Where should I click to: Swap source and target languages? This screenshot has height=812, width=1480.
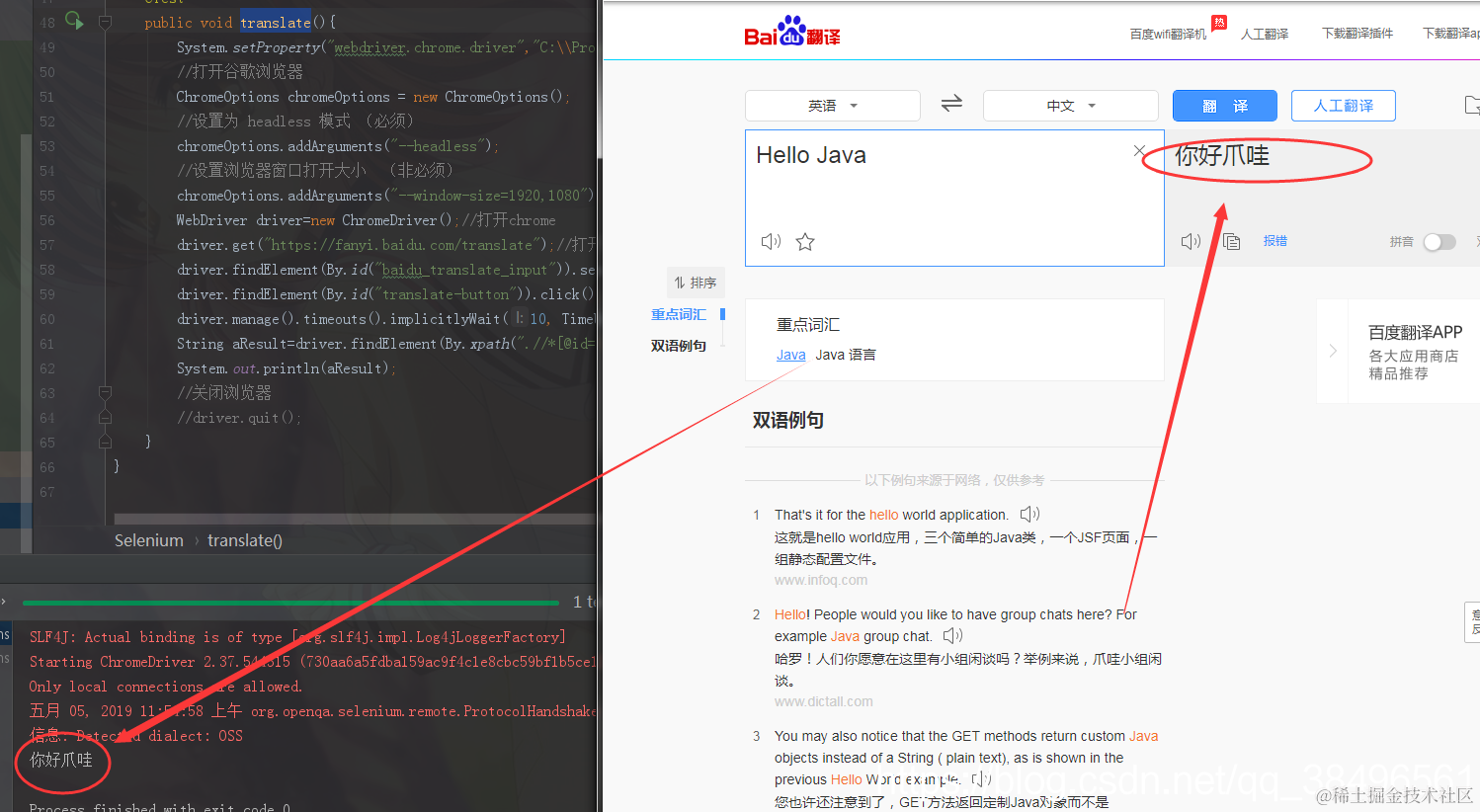[x=951, y=104]
